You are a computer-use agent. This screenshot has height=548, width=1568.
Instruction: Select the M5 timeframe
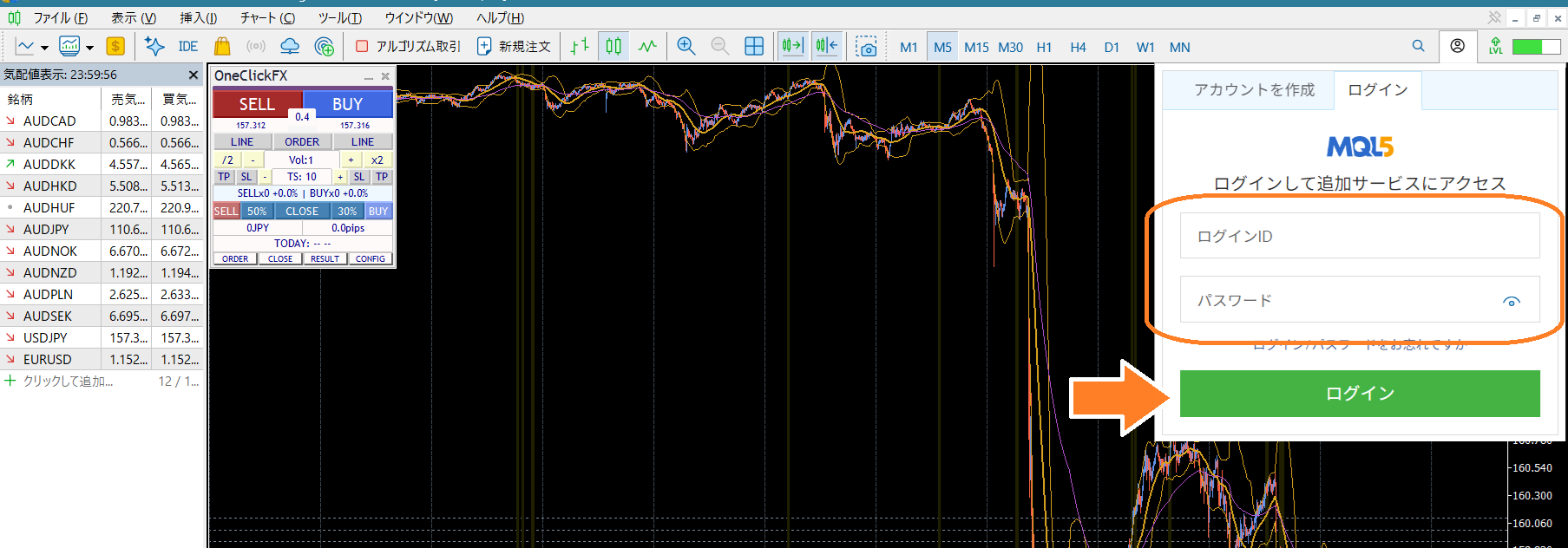click(942, 48)
